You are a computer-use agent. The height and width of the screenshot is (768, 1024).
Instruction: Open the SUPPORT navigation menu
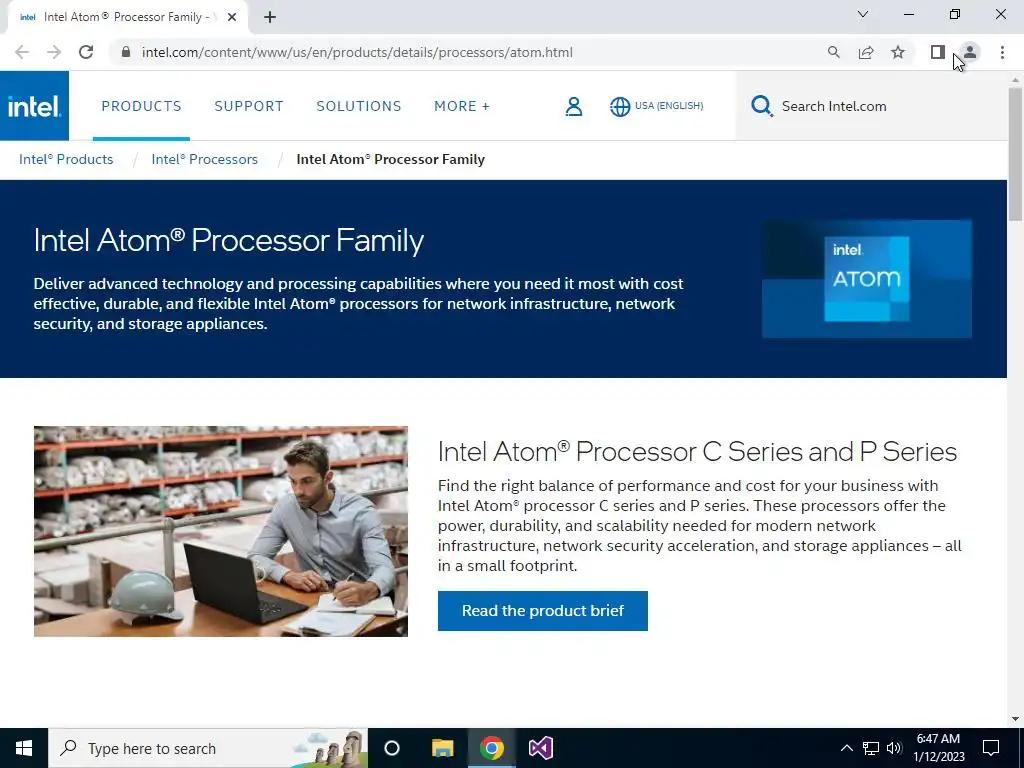click(249, 106)
